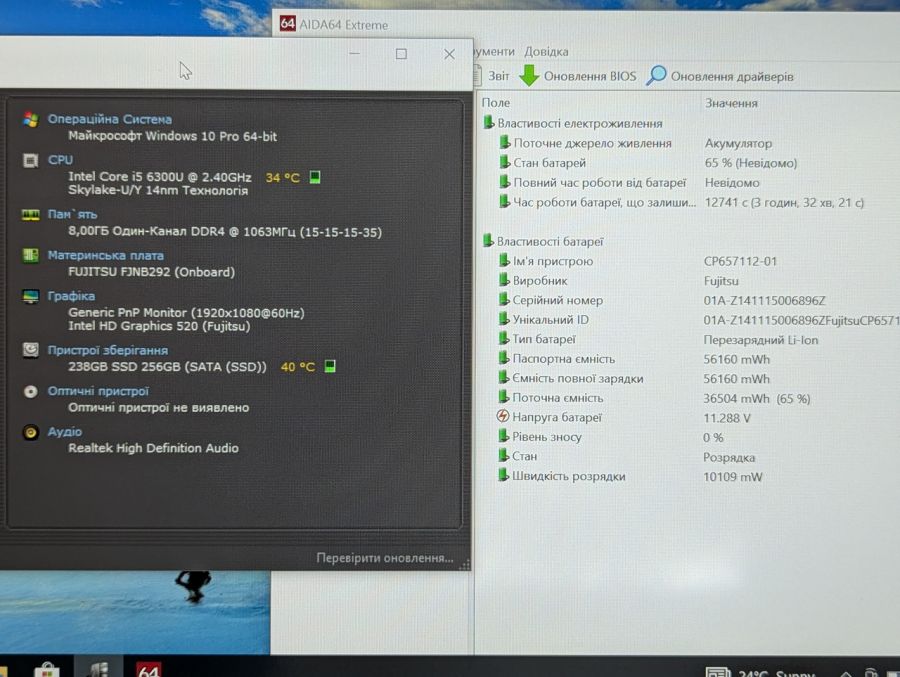Open Оновлення драйверів toolbar label

click(x=732, y=76)
